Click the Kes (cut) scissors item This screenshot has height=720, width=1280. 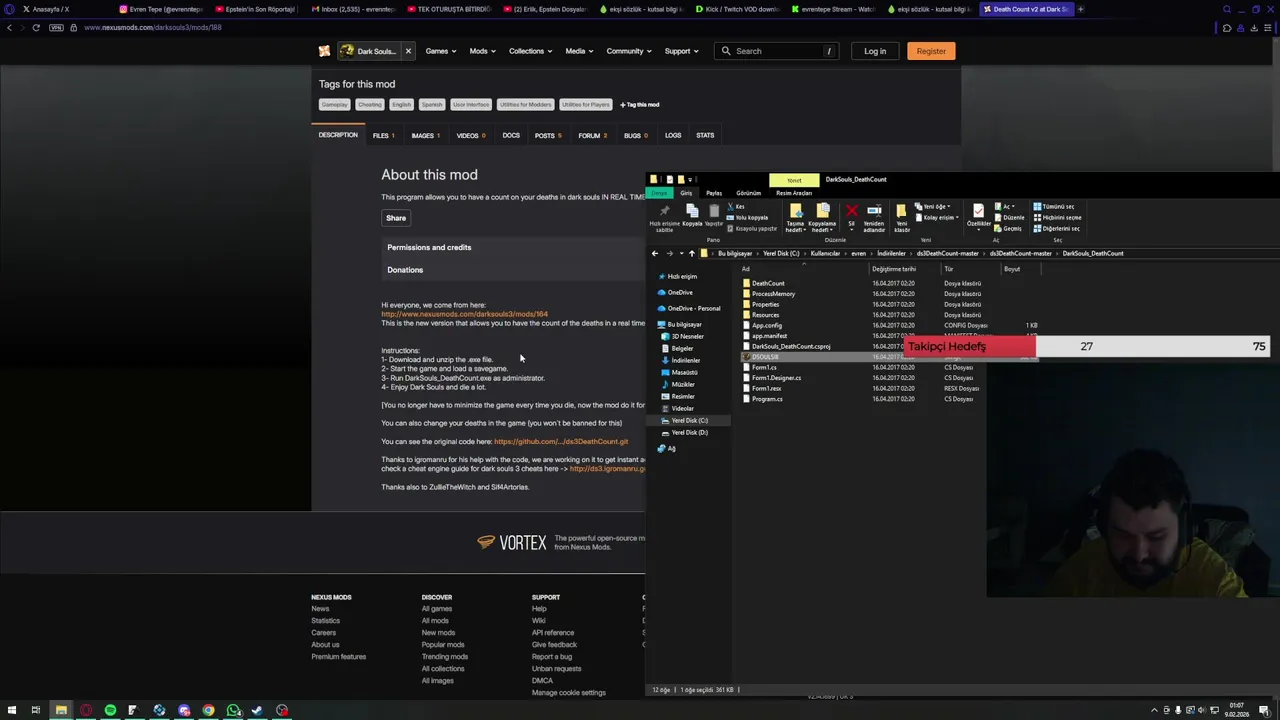pyautogui.click(x=737, y=207)
